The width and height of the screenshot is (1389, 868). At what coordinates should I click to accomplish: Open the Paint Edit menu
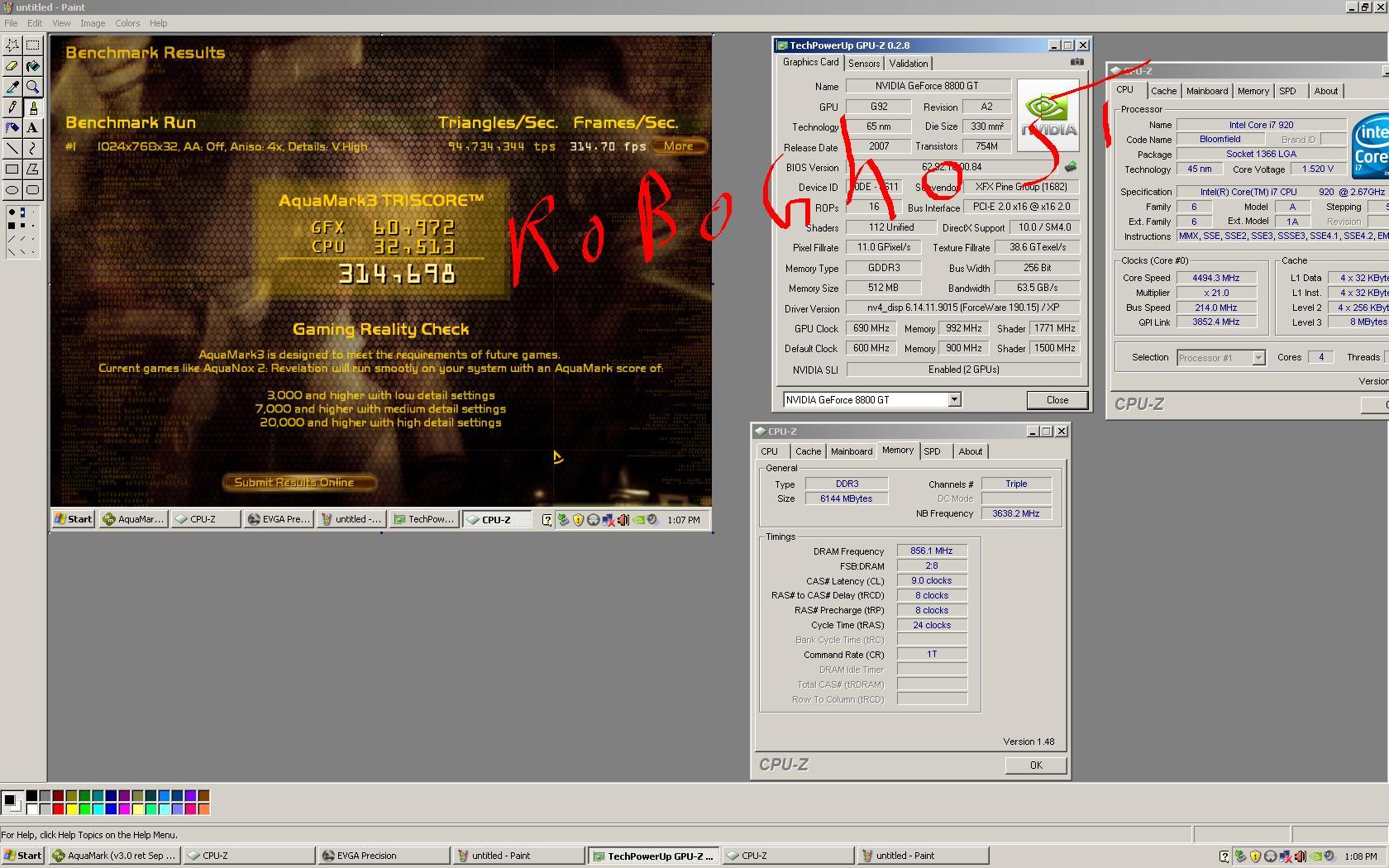[x=35, y=23]
